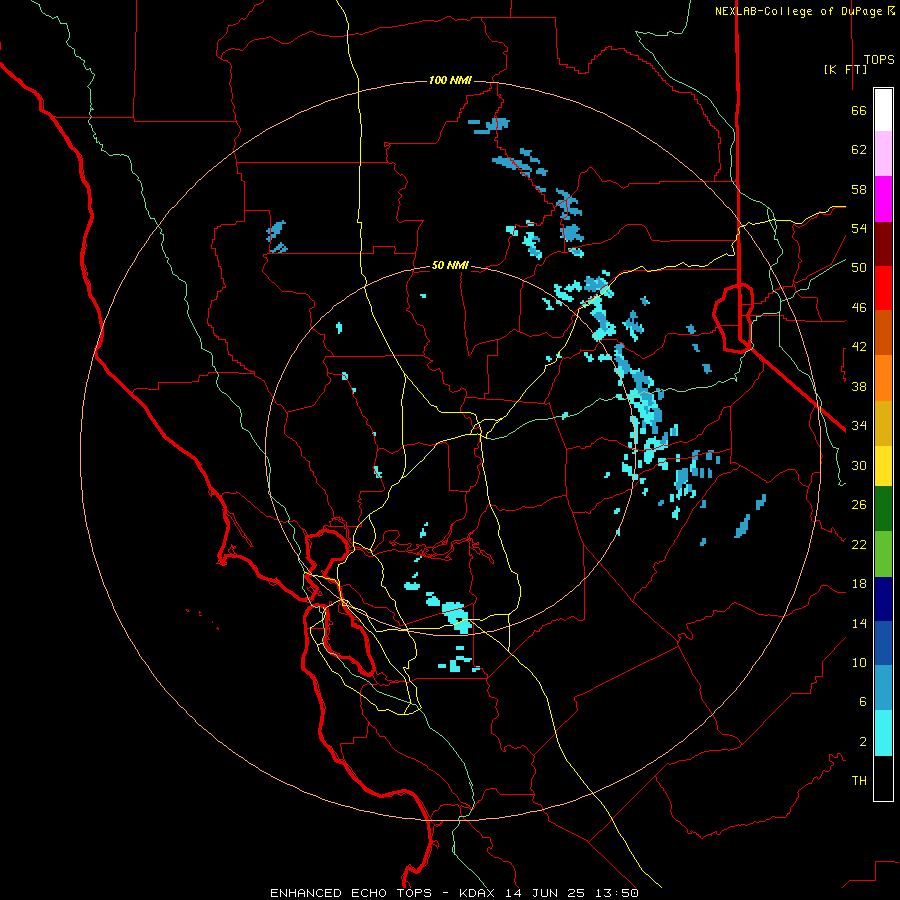Click the legend value "66"
The height and width of the screenshot is (900, 900).
(859, 110)
